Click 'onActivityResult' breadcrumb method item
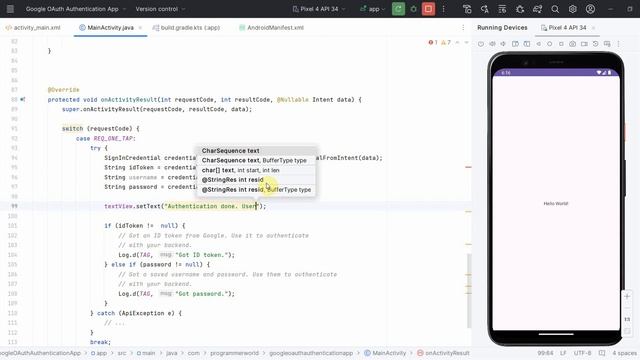 (x=443, y=353)
